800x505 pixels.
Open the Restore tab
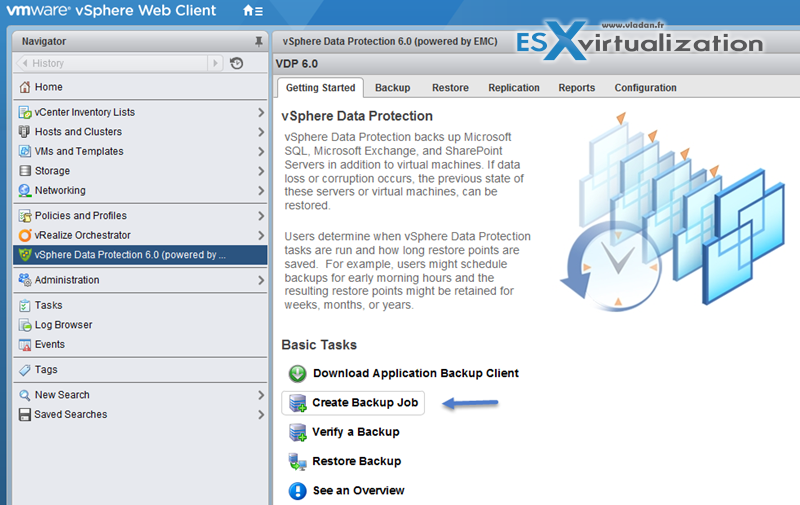pyautogui.click(x=450, y=88)
